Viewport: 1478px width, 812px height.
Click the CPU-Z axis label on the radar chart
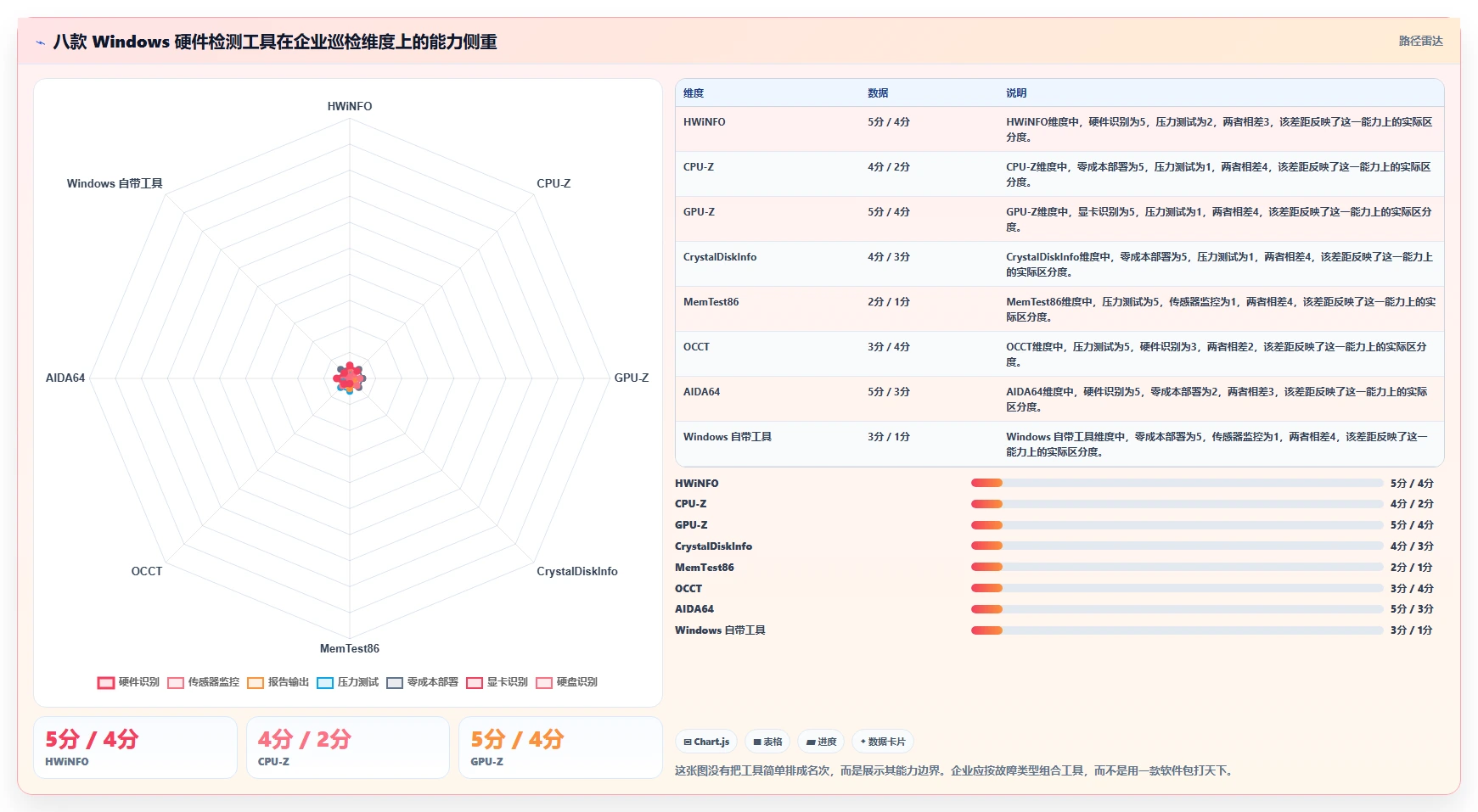point(554,183)
